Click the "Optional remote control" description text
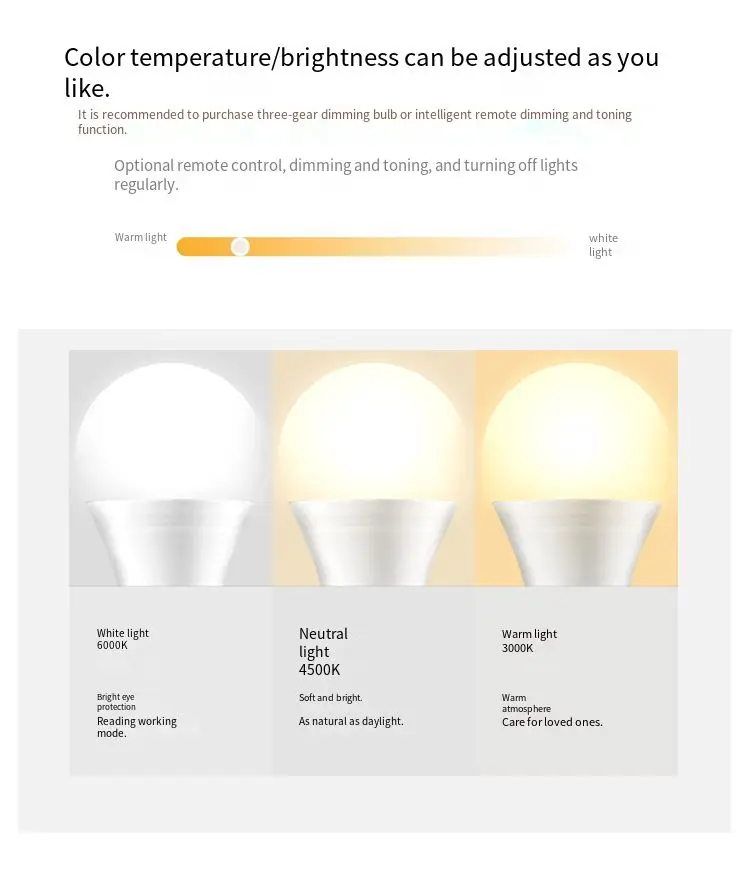The image size is (750, 883). (x=345, y=174)
